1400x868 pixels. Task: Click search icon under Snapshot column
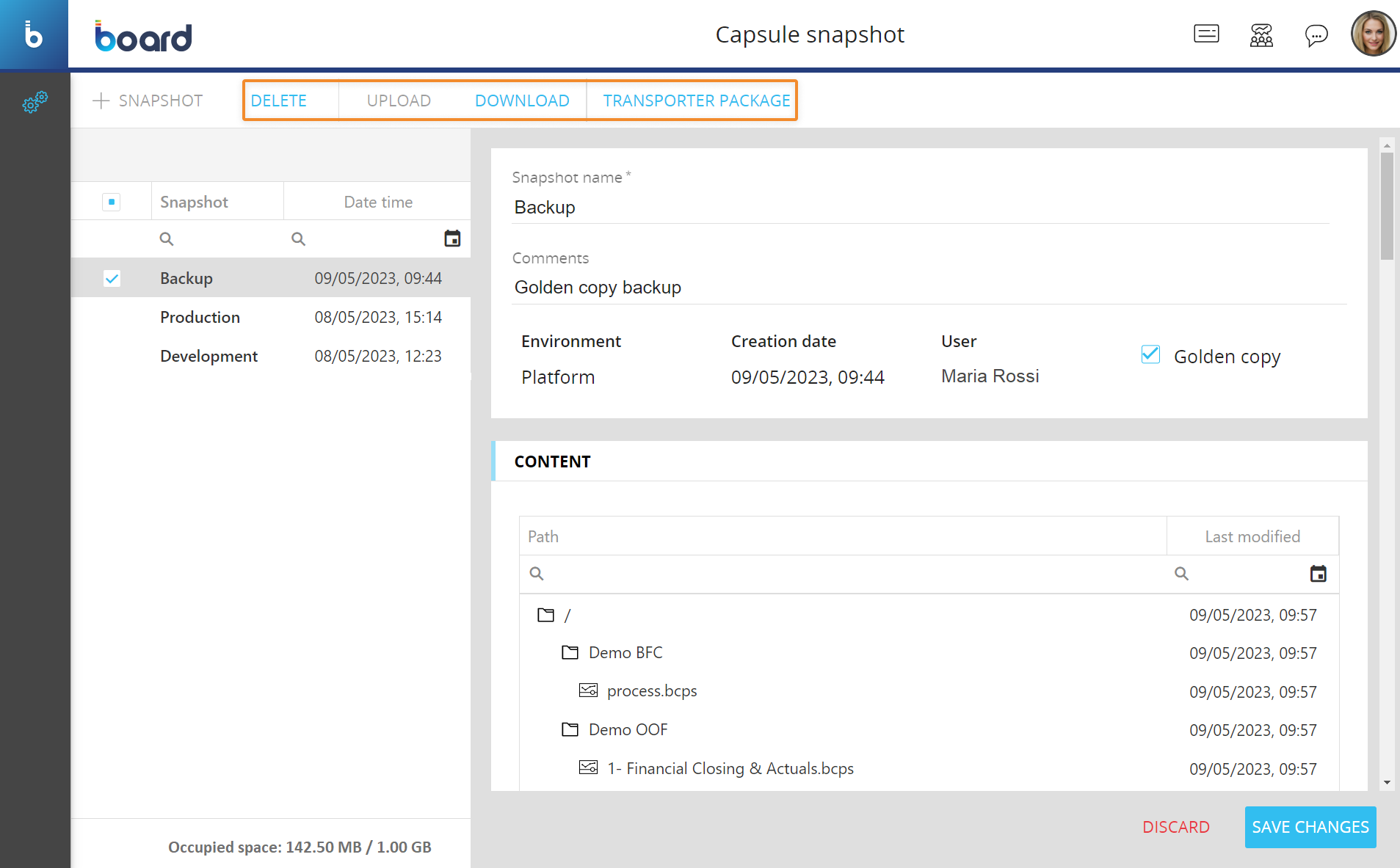(167, 238)
